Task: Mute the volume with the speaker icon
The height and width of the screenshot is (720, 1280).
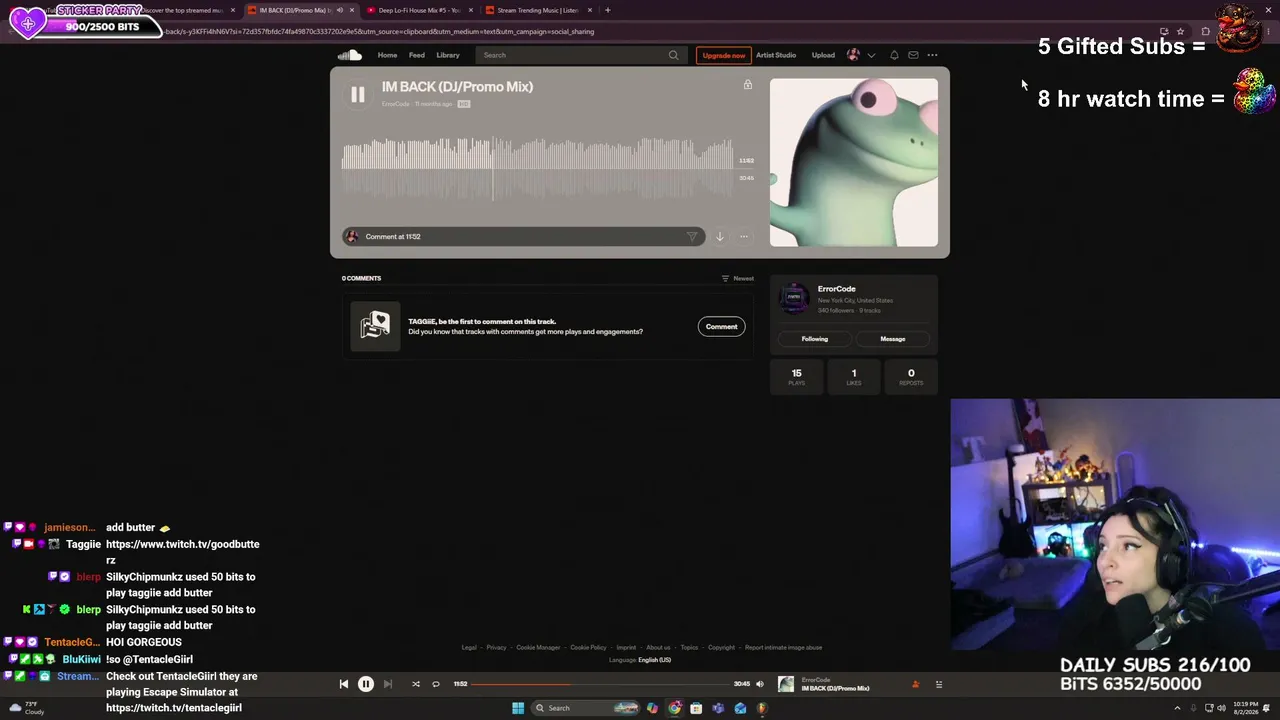Action: [759, 684]
